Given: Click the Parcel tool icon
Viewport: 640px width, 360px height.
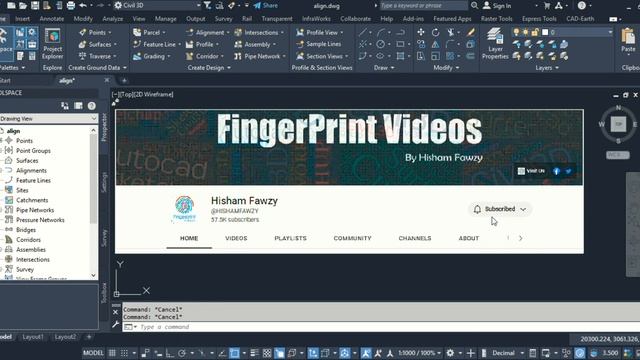Looking at the screenshot, I should point(137,32).
